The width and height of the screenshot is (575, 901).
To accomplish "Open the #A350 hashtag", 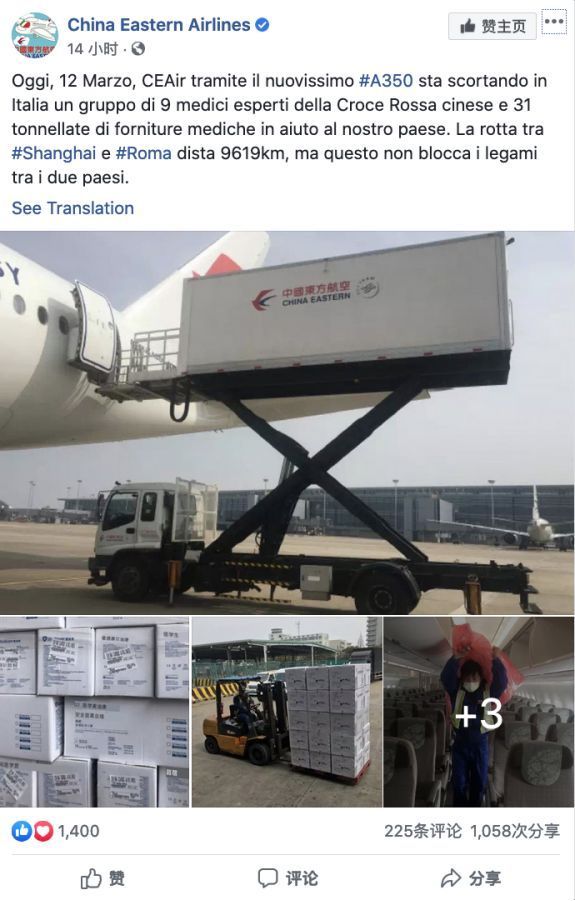I will [x=386, y=80].
